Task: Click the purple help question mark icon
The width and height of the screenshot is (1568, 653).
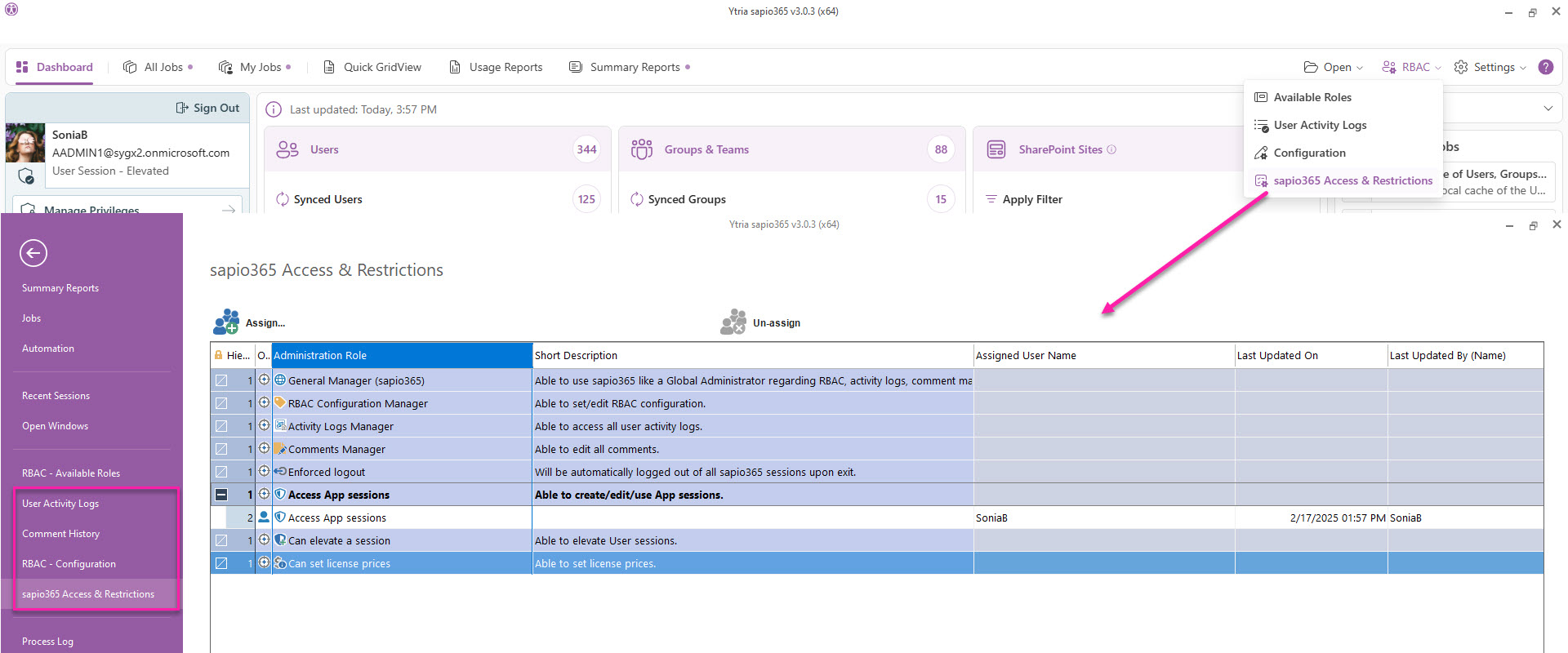Action: point(1545,67)
